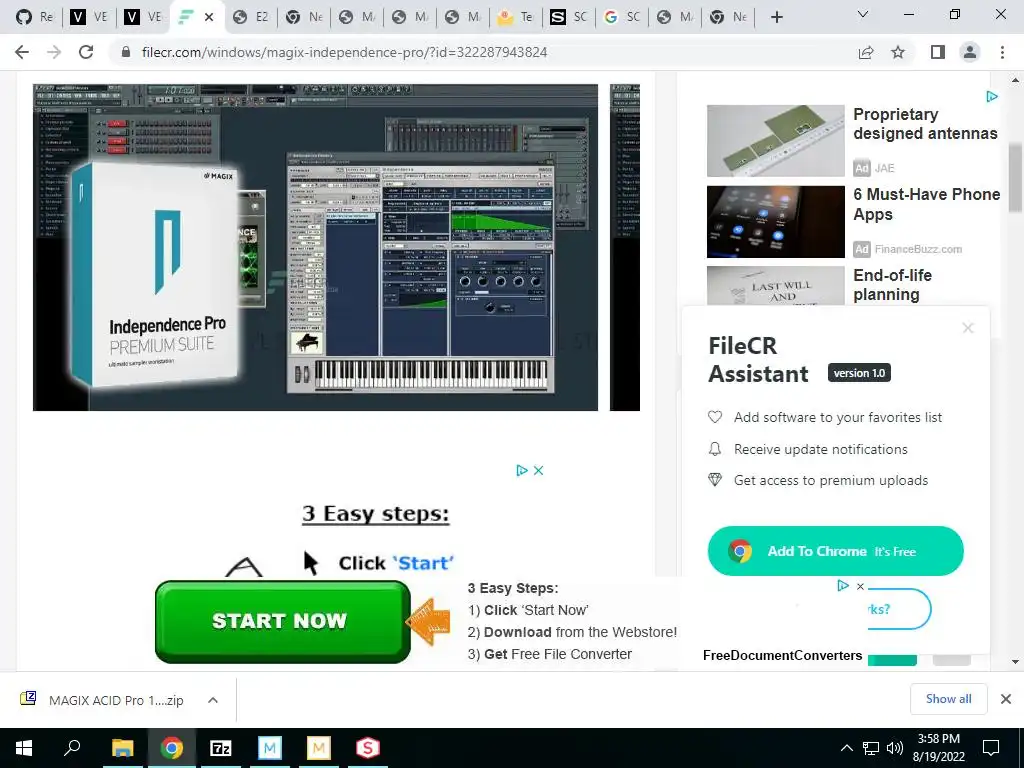This screenshot has height=768, width=1024.
Task: Click the Add software to favorites heart icon
Action: click(x=715, y=417)
